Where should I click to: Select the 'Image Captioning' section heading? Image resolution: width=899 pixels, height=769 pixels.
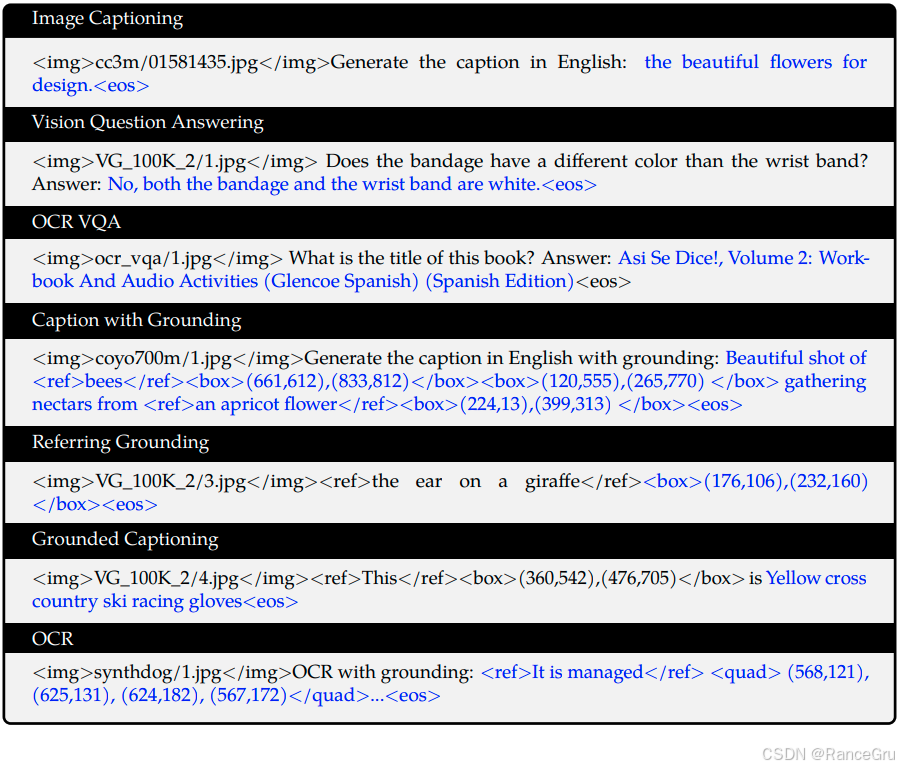tap(107, 18)
